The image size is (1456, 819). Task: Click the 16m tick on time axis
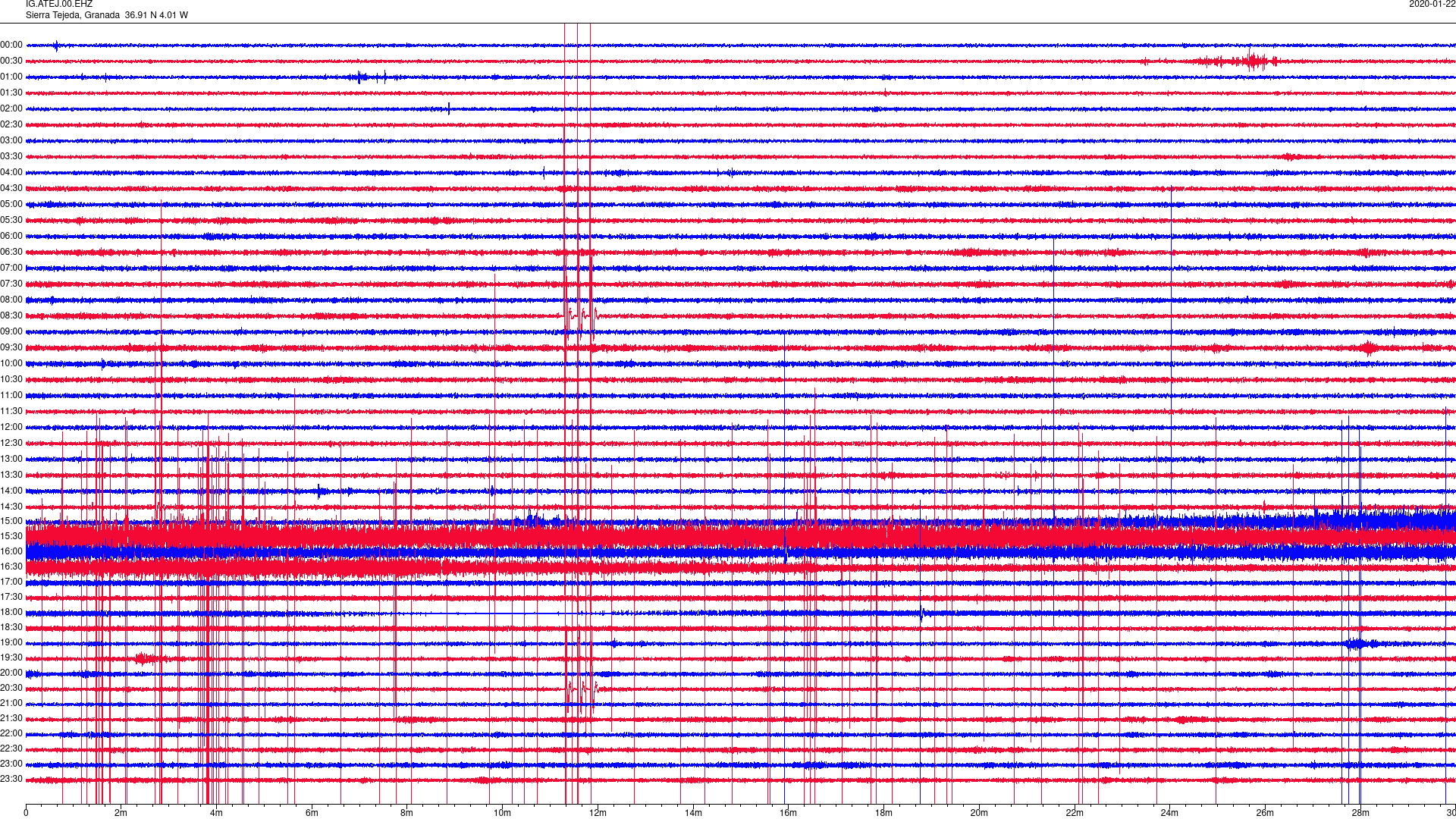[789, 813]
